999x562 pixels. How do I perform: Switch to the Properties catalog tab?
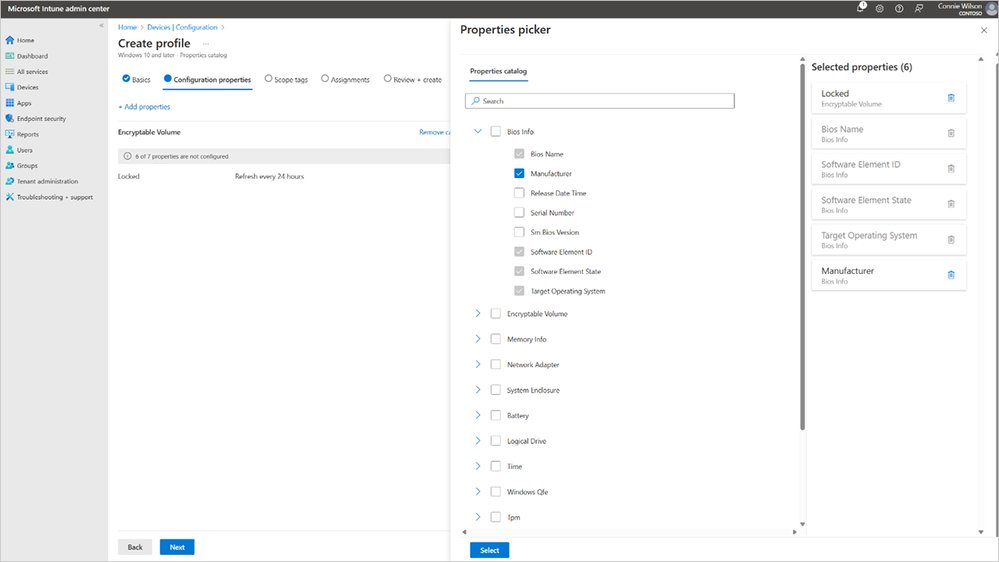[498, 71]
